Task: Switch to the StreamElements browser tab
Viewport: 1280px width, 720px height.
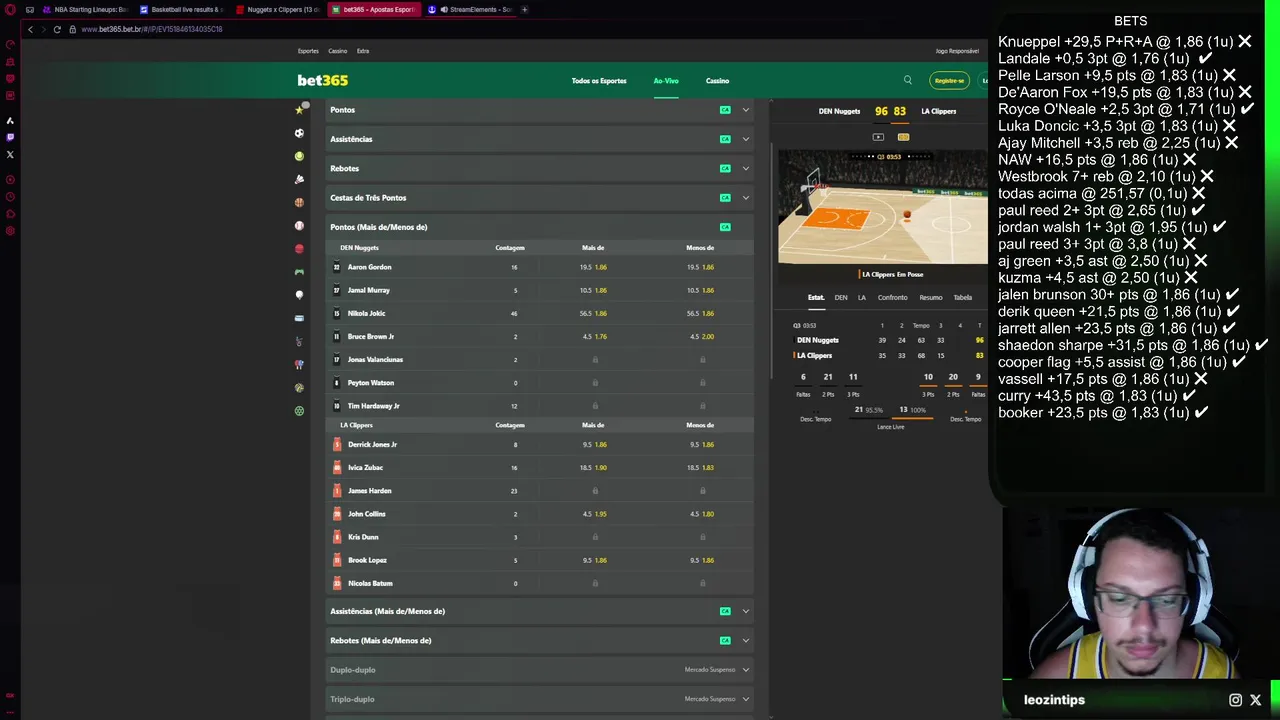Action: coord(470,9)
